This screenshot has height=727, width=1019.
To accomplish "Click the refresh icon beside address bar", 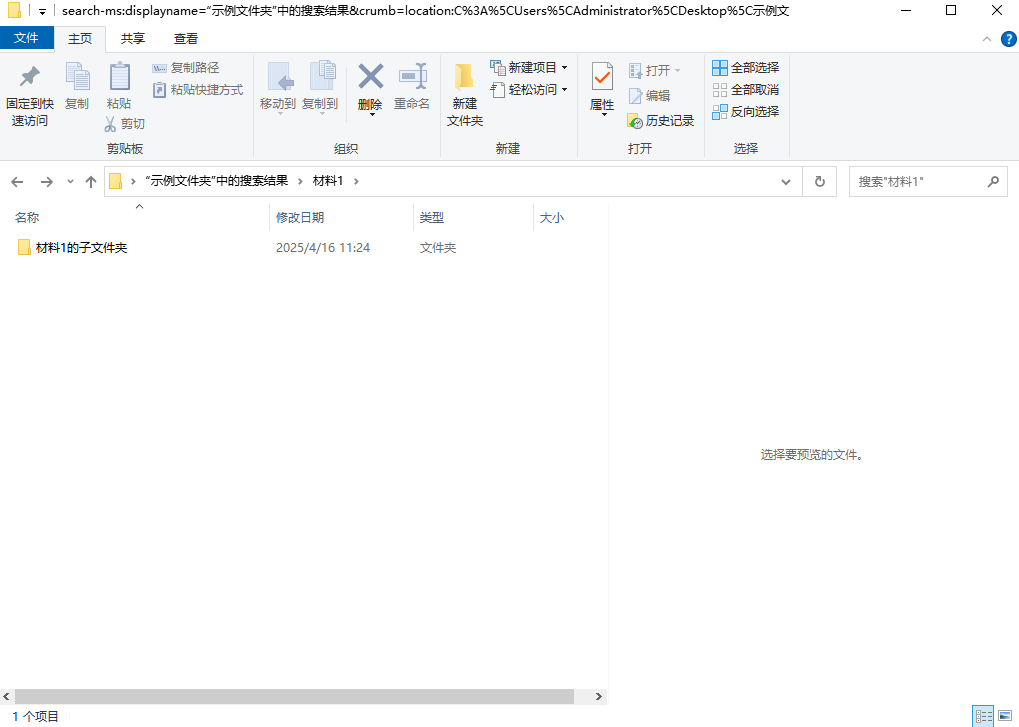I will point(820,181).
